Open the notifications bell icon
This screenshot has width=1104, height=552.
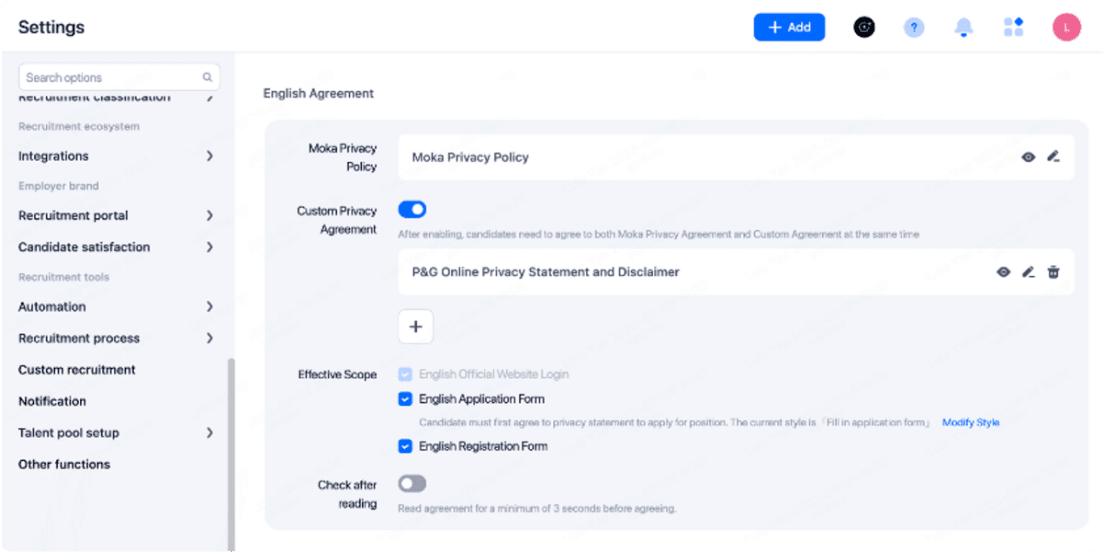pyautogui.click(x=963, y=28)
